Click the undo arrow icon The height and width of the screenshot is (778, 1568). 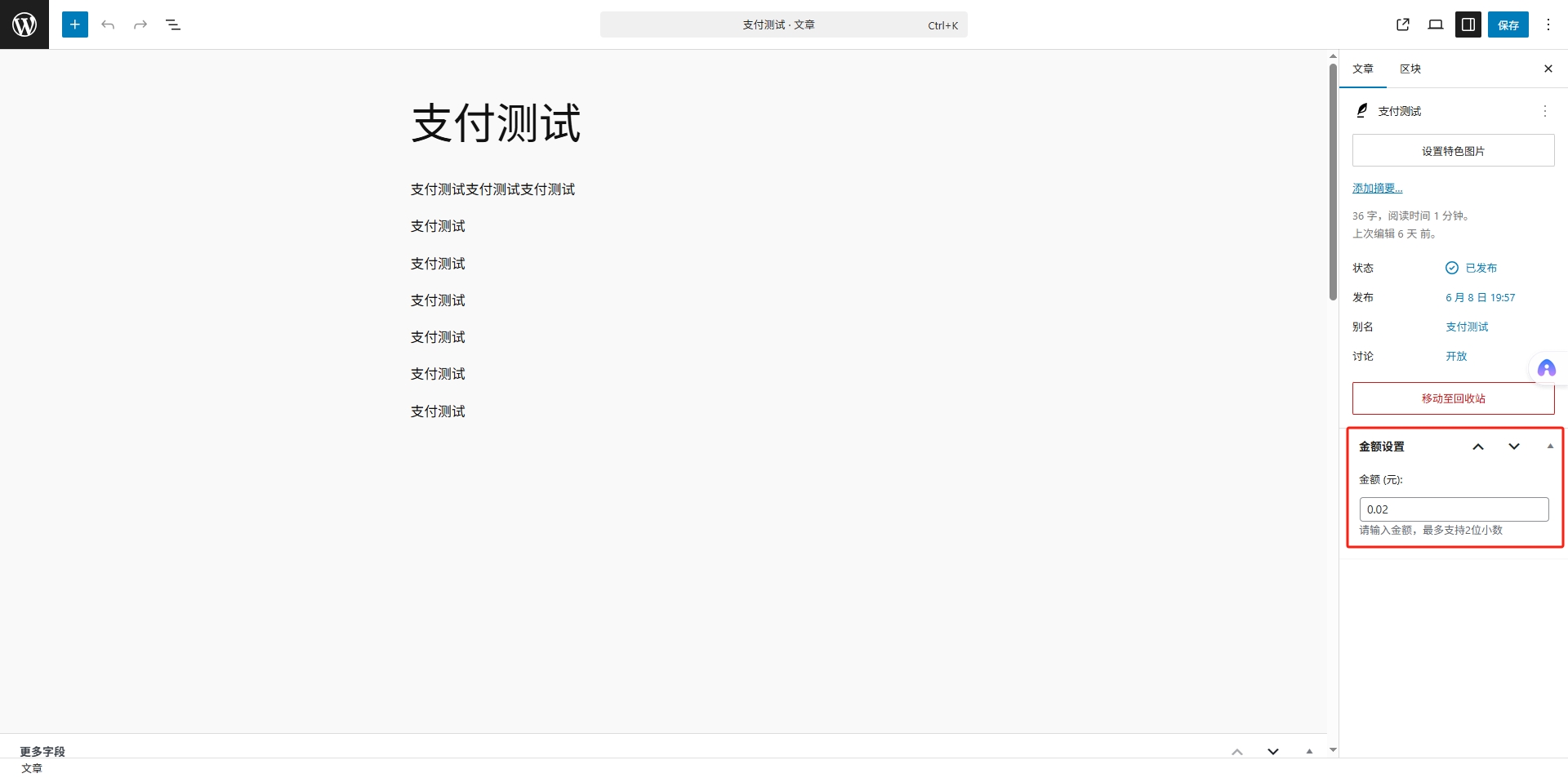[108, 24]
